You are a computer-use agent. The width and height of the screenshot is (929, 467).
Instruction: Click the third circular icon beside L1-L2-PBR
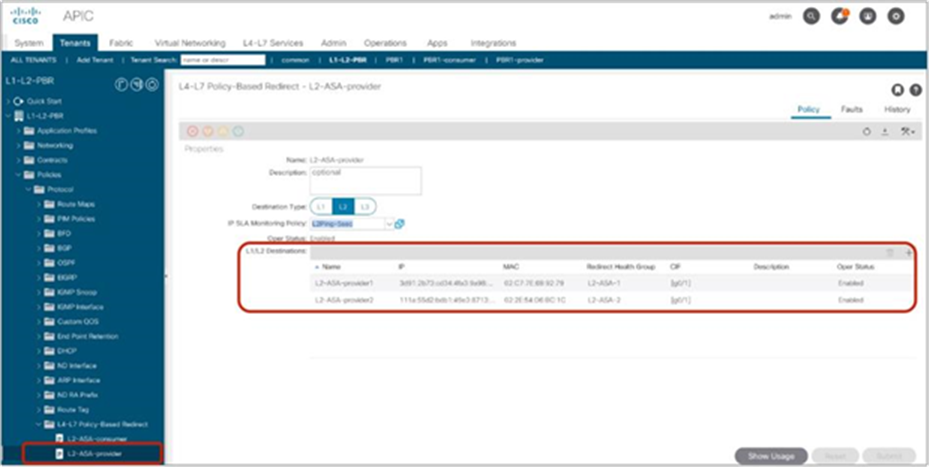point(152,85)
